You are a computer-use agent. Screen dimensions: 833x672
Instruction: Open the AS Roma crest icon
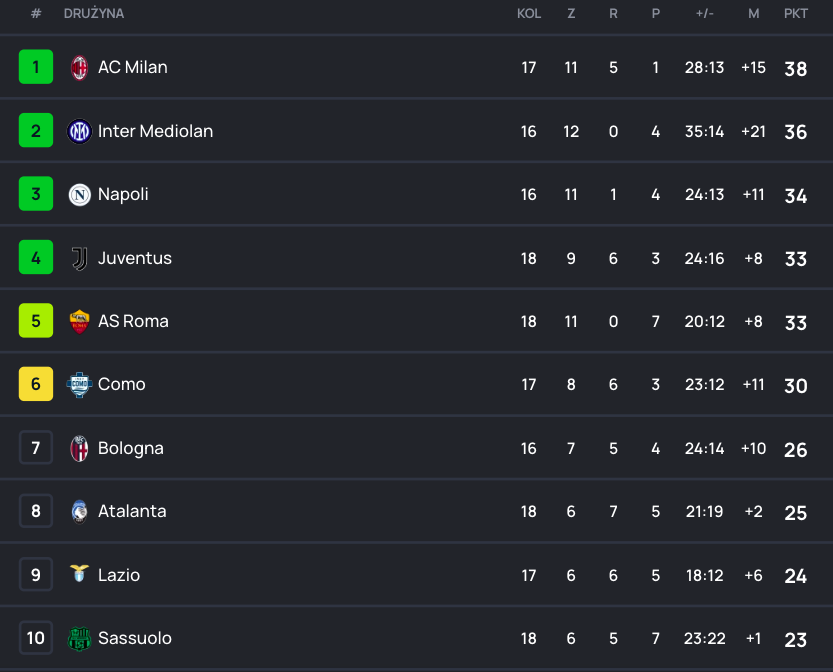click(79, 321)
